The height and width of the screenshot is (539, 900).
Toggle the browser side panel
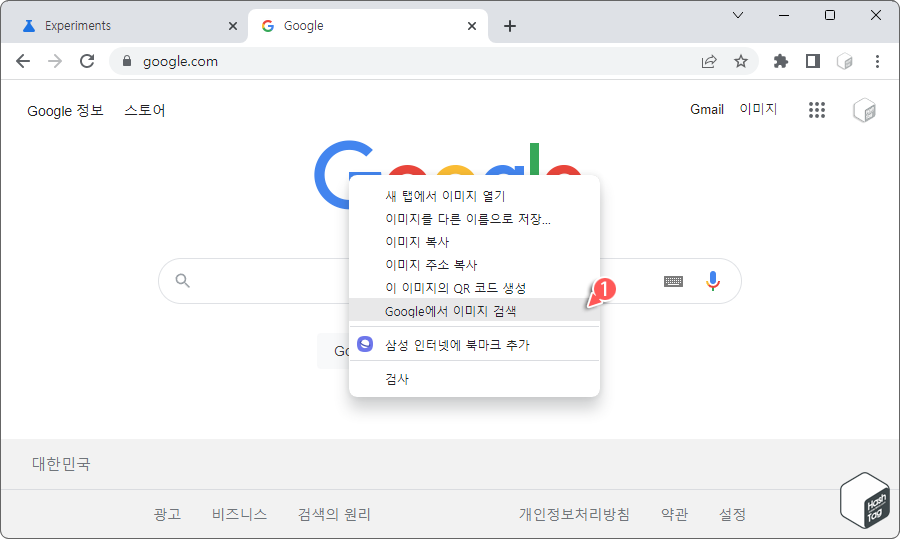(x=813, y=61)
